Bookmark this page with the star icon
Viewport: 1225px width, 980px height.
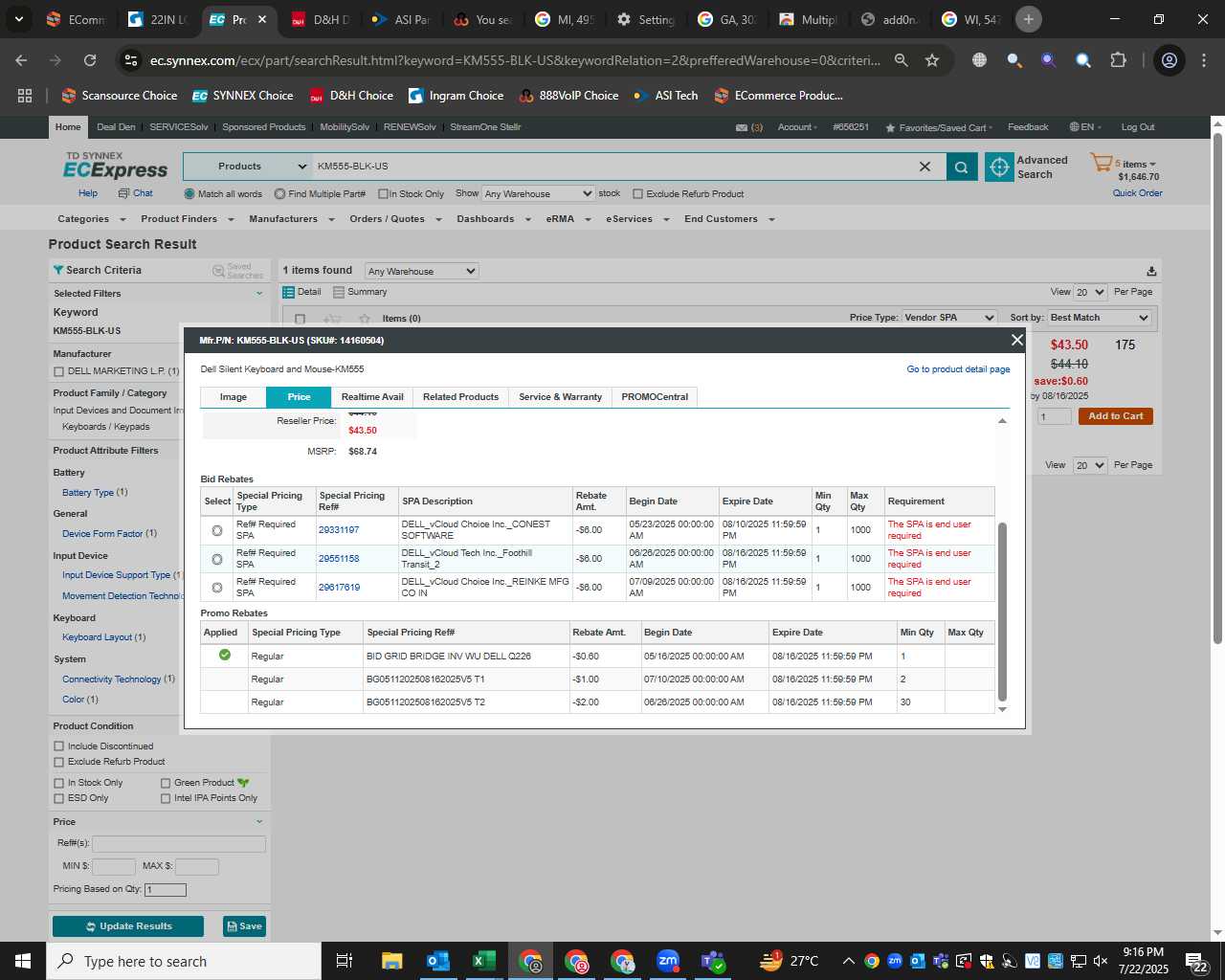point(932,60)
